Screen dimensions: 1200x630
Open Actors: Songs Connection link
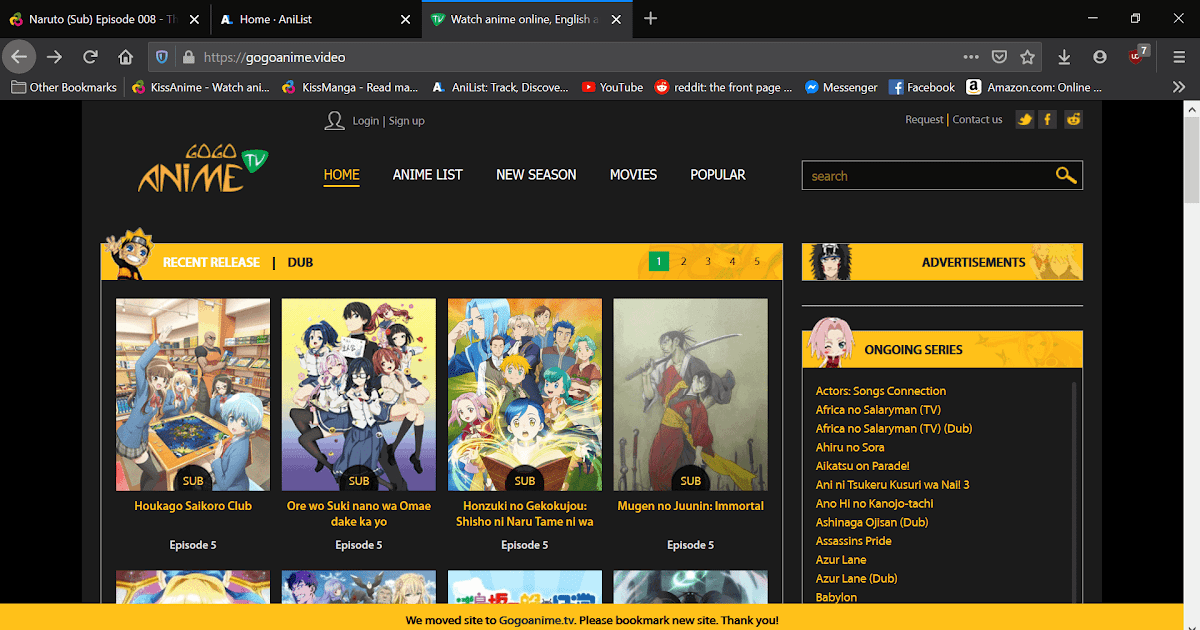881,391
